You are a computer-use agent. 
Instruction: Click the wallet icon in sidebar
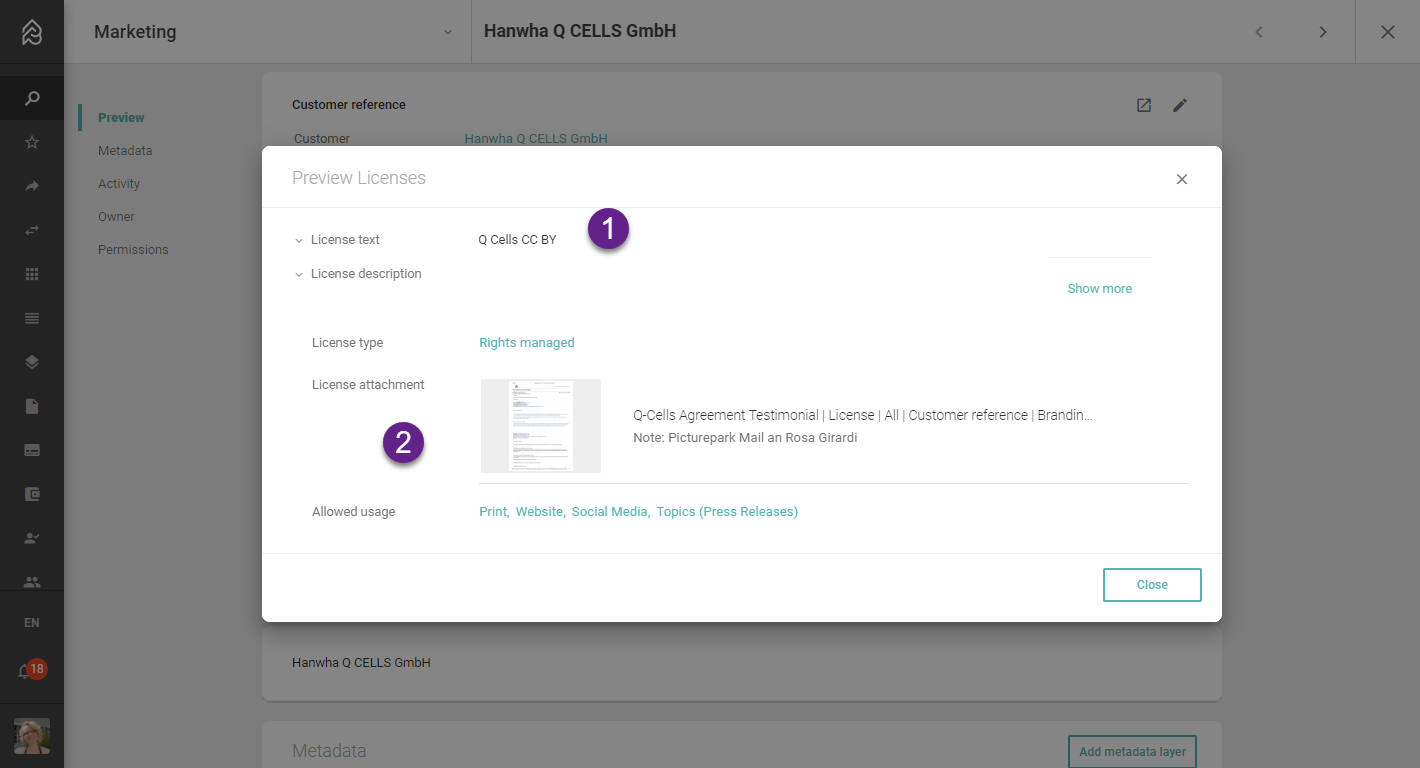(32, 494)
